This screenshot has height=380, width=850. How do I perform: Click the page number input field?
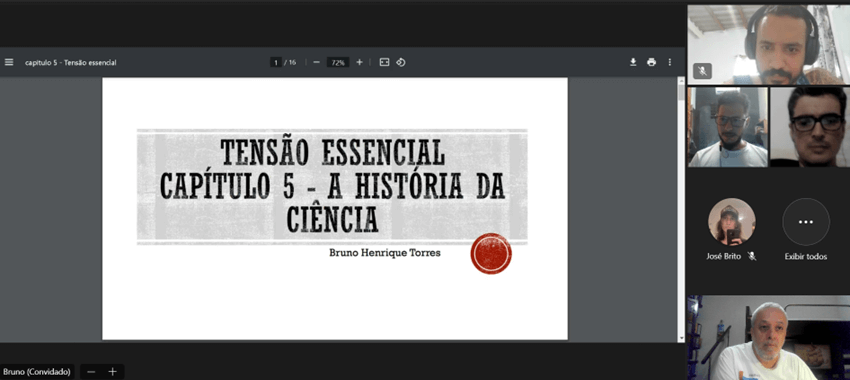click(276, 62)
